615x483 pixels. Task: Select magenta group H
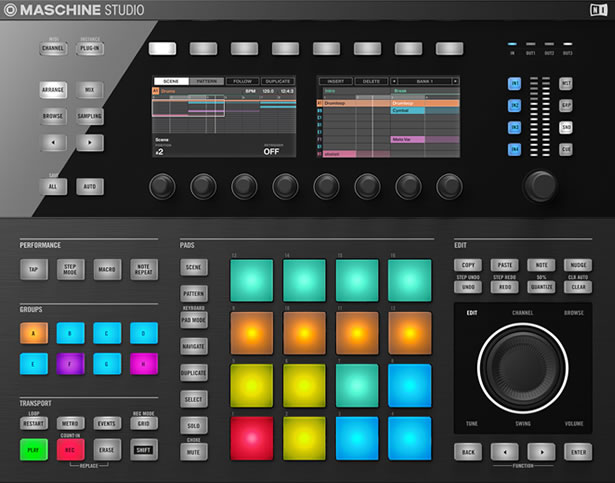(x=144, y=364)
